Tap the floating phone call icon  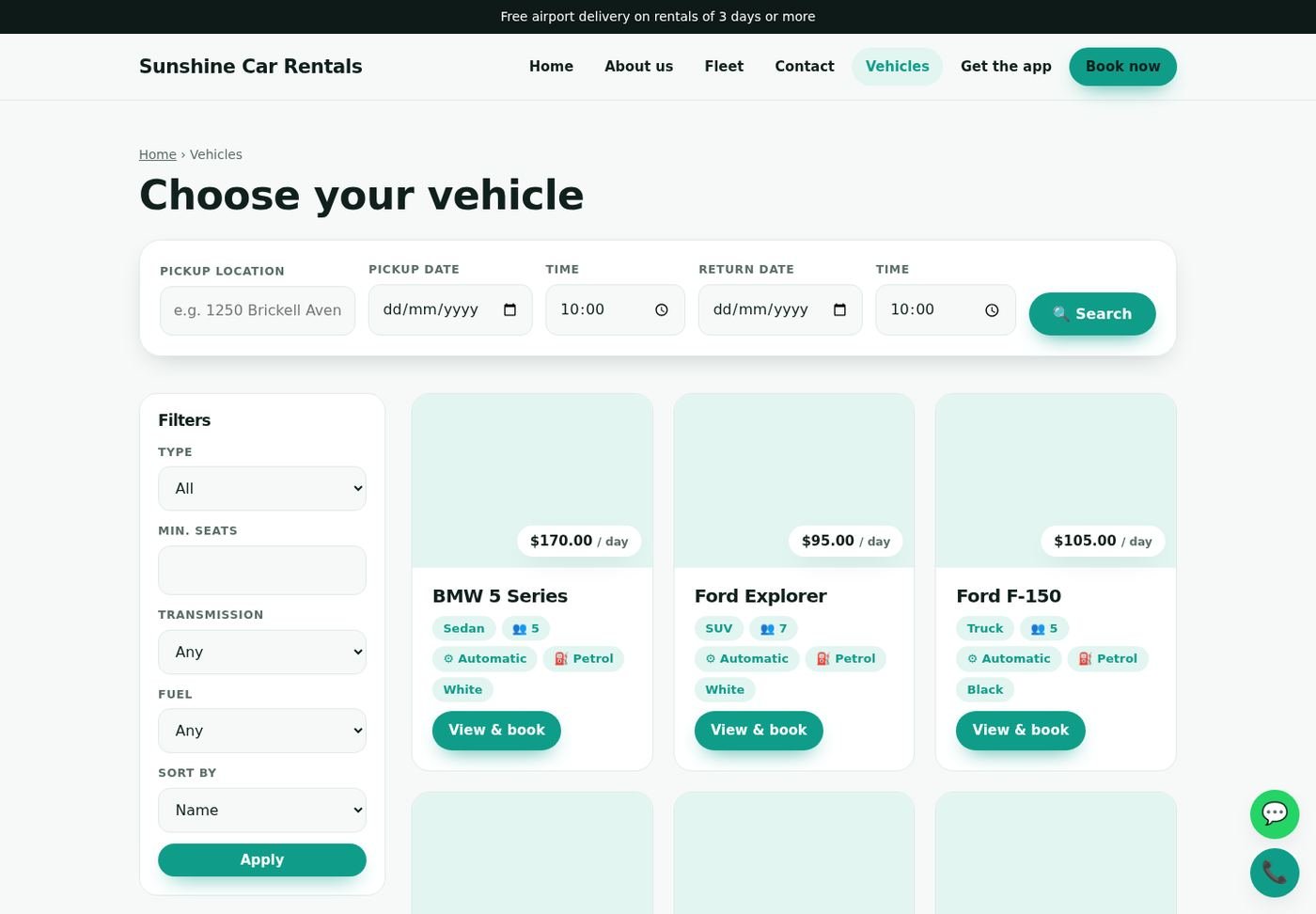coord(1275,874)
